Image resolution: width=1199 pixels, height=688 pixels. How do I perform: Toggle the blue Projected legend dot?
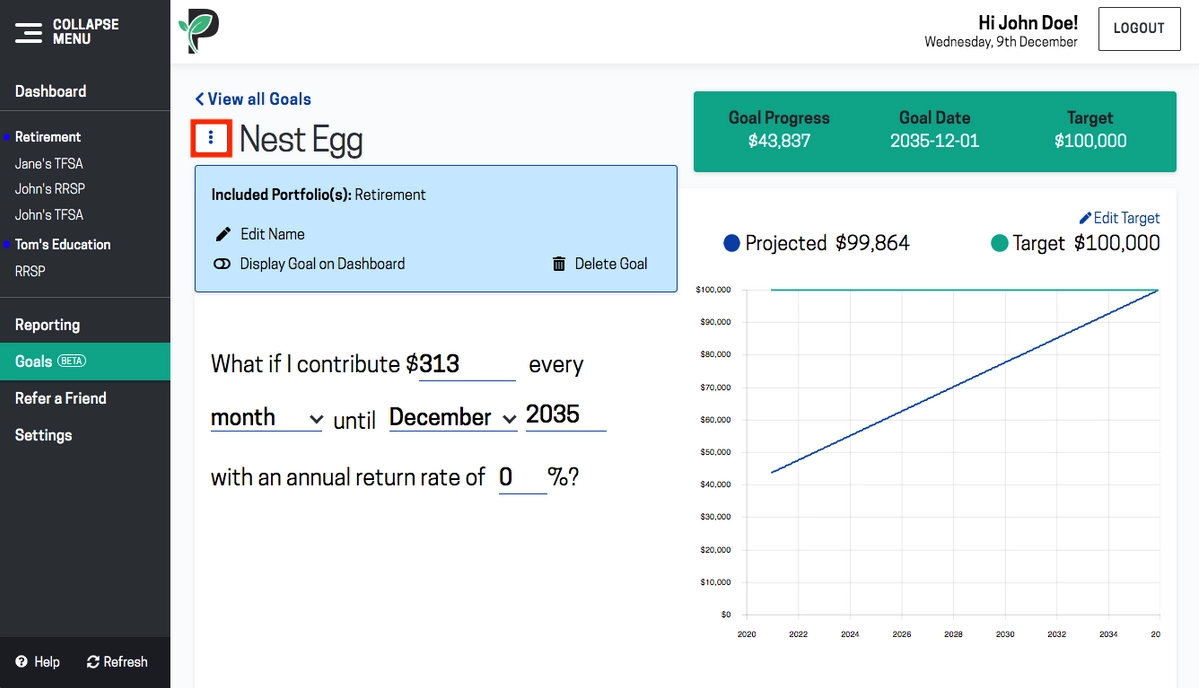coord(732,243)
